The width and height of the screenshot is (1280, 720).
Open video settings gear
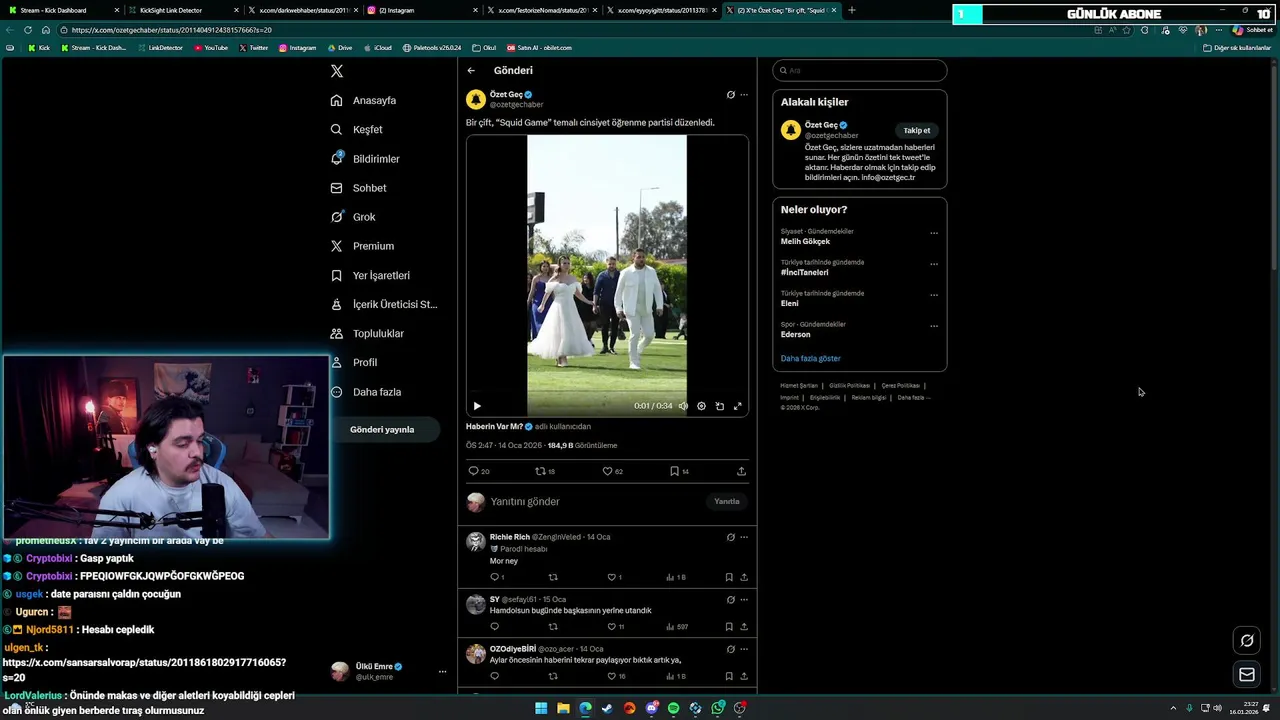click(701, 406)
